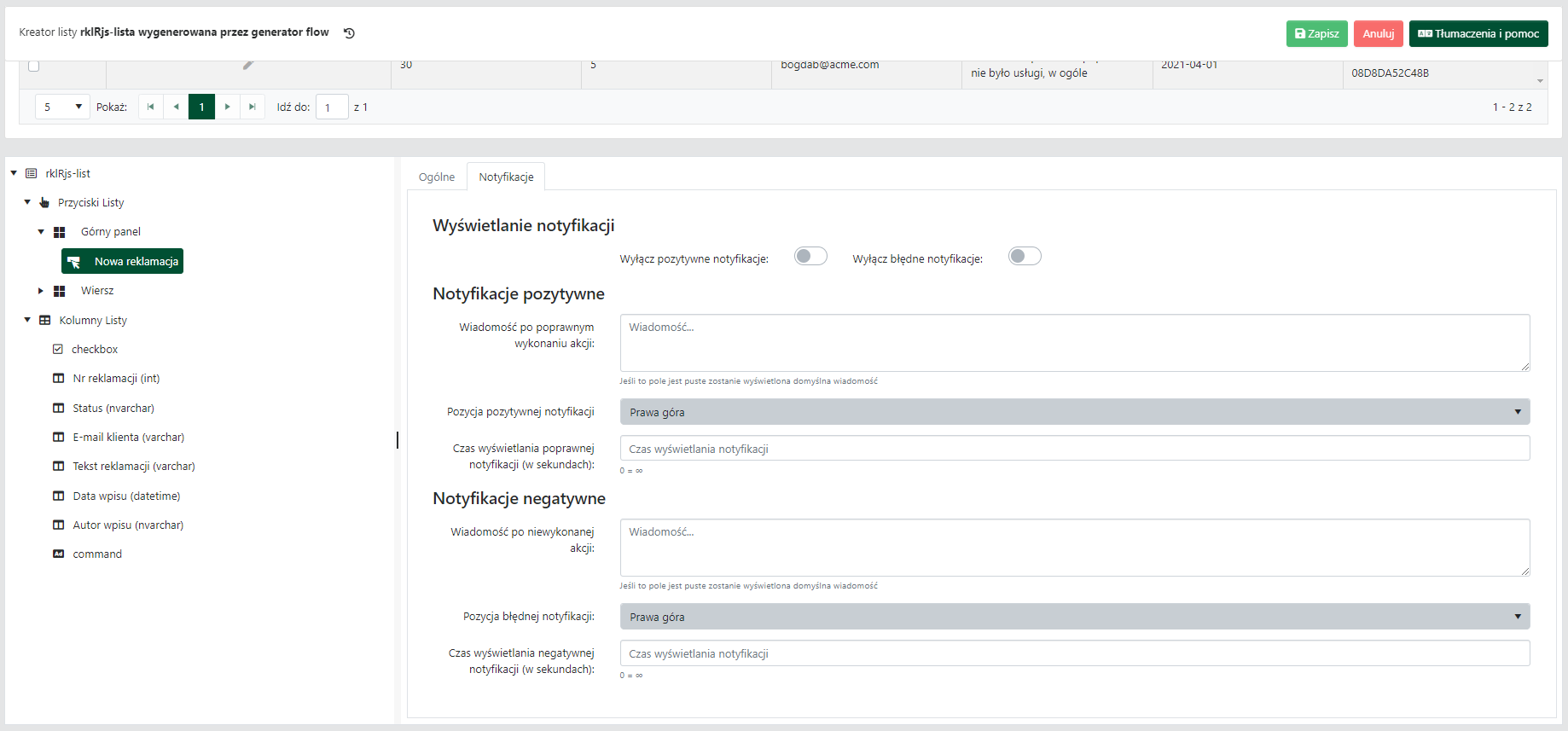Select the table row checkbox
1568x731 pixels.
coord(34,66)
